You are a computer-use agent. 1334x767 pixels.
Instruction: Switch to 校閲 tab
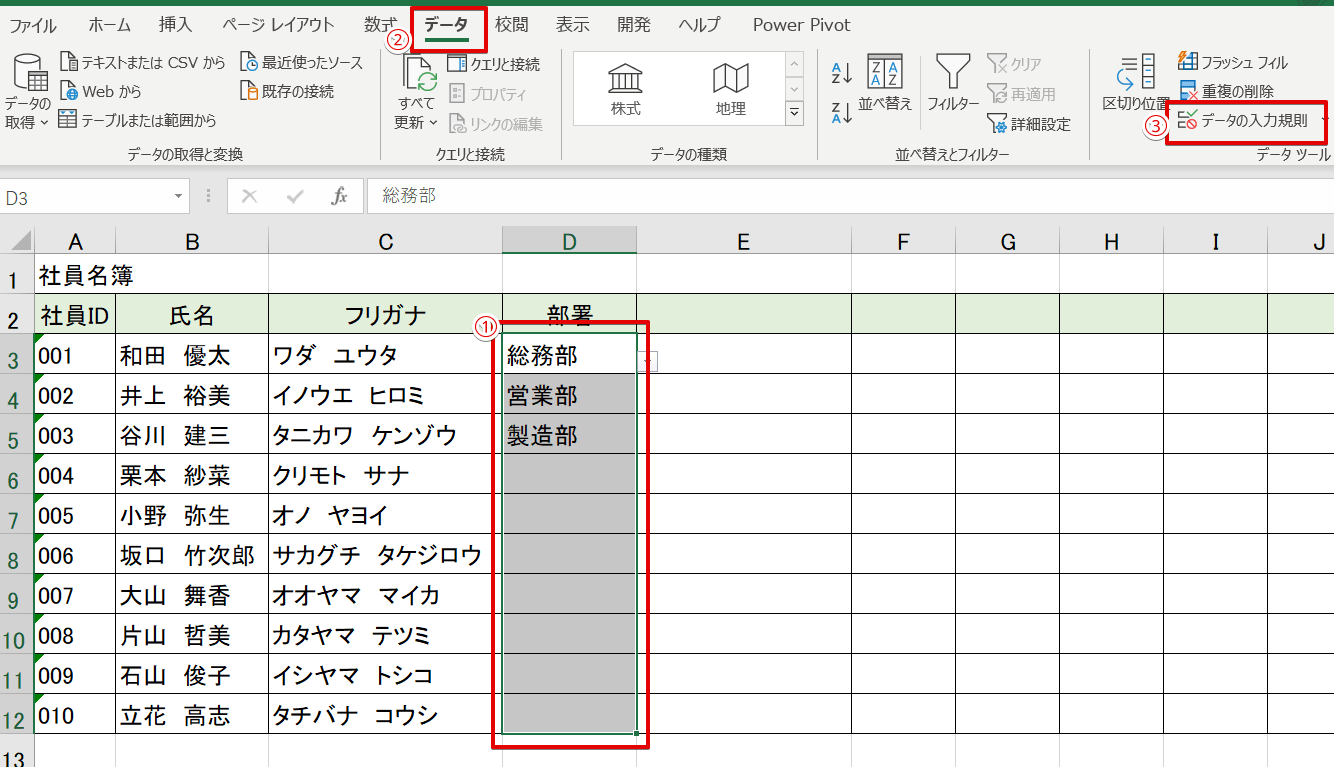click(x=512, y=25)
